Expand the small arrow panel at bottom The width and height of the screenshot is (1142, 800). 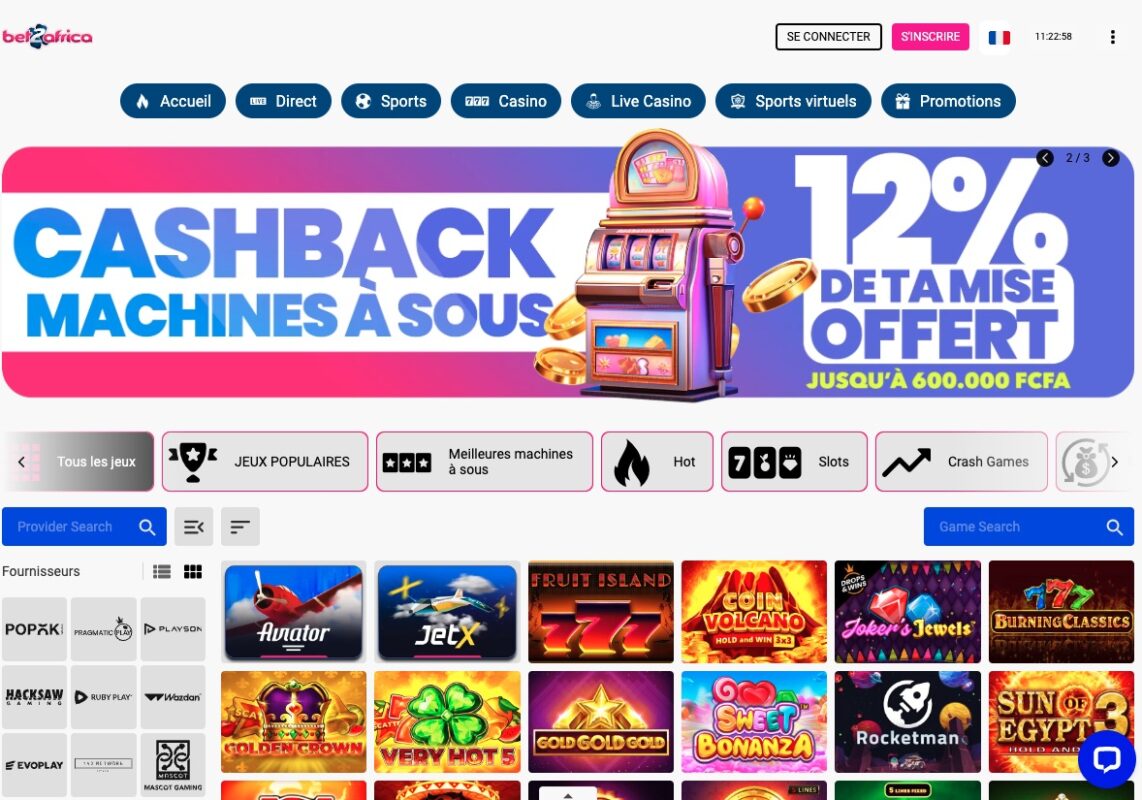[x=568, y=794]
